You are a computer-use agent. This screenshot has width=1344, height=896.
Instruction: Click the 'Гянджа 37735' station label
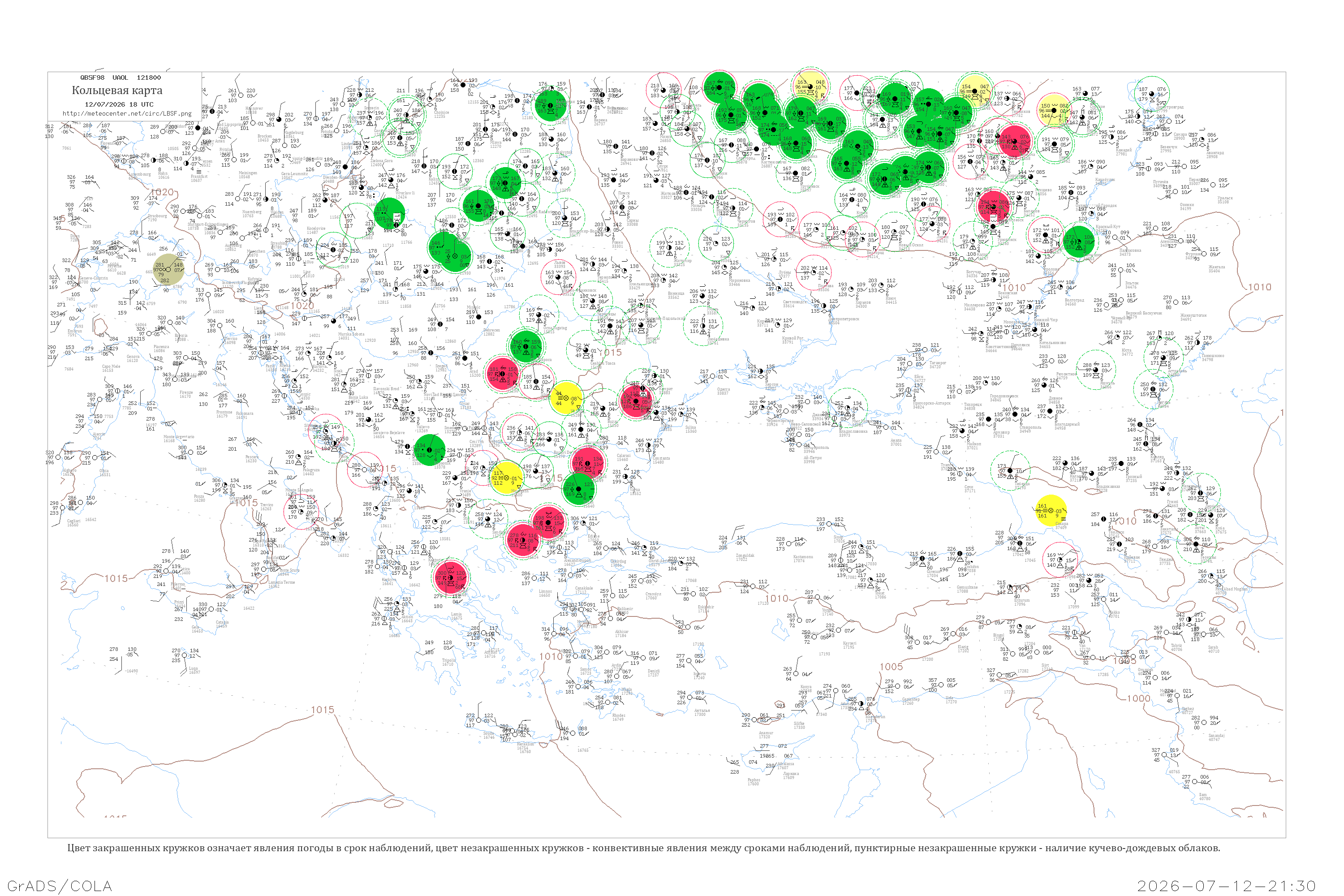[x=1165, y=561]
